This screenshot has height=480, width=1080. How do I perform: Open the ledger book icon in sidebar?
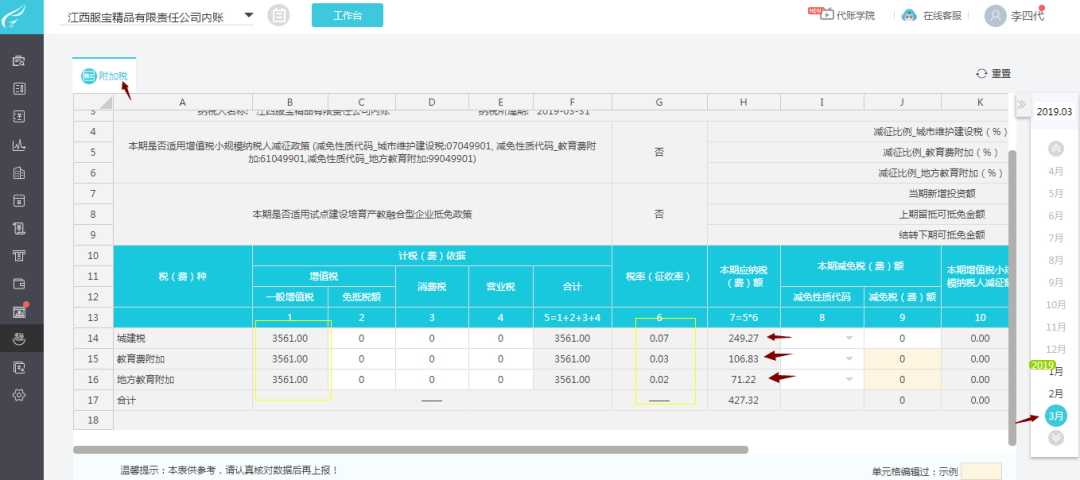click(19, 88)
